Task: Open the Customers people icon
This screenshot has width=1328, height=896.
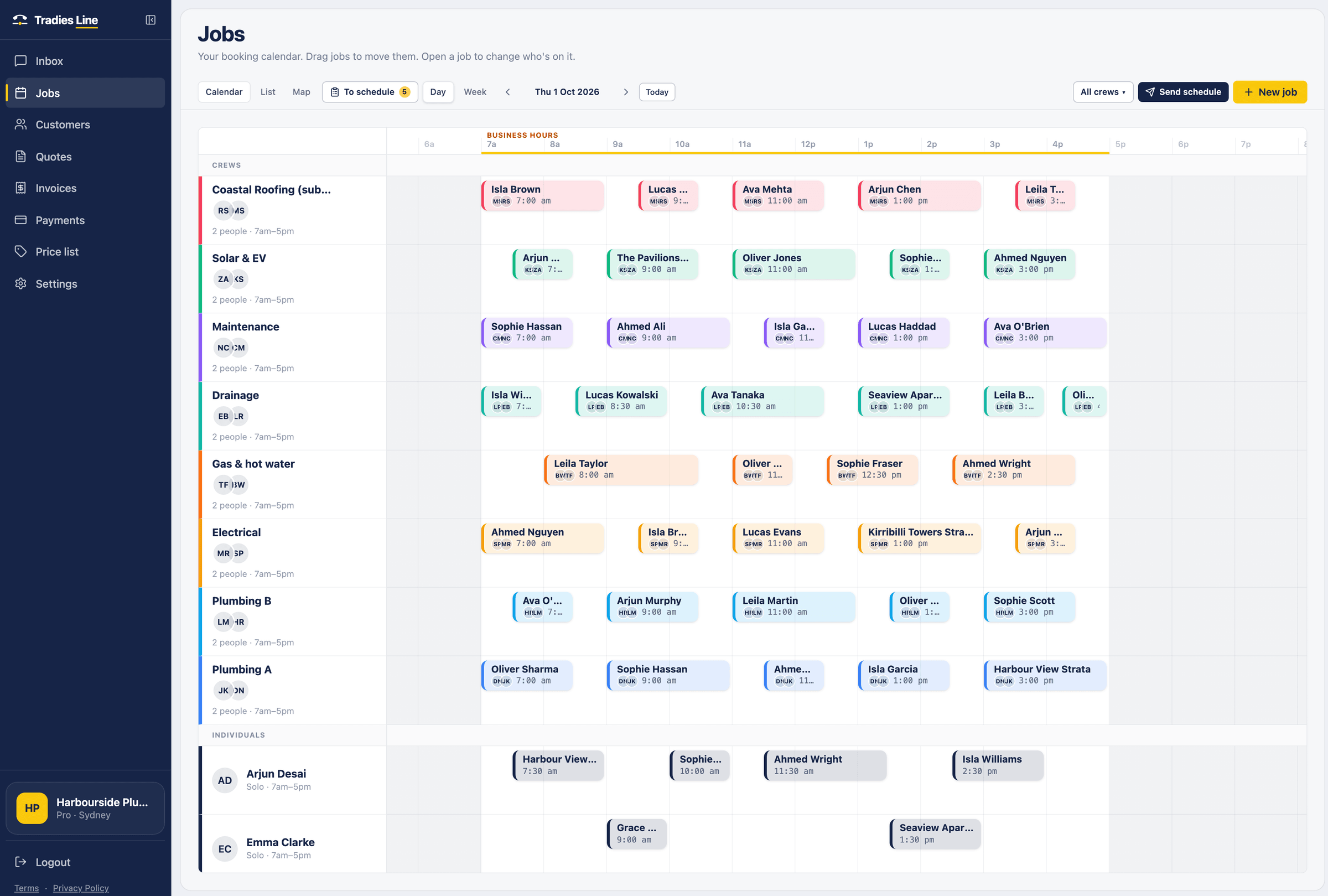Action: tap(21, 124)
